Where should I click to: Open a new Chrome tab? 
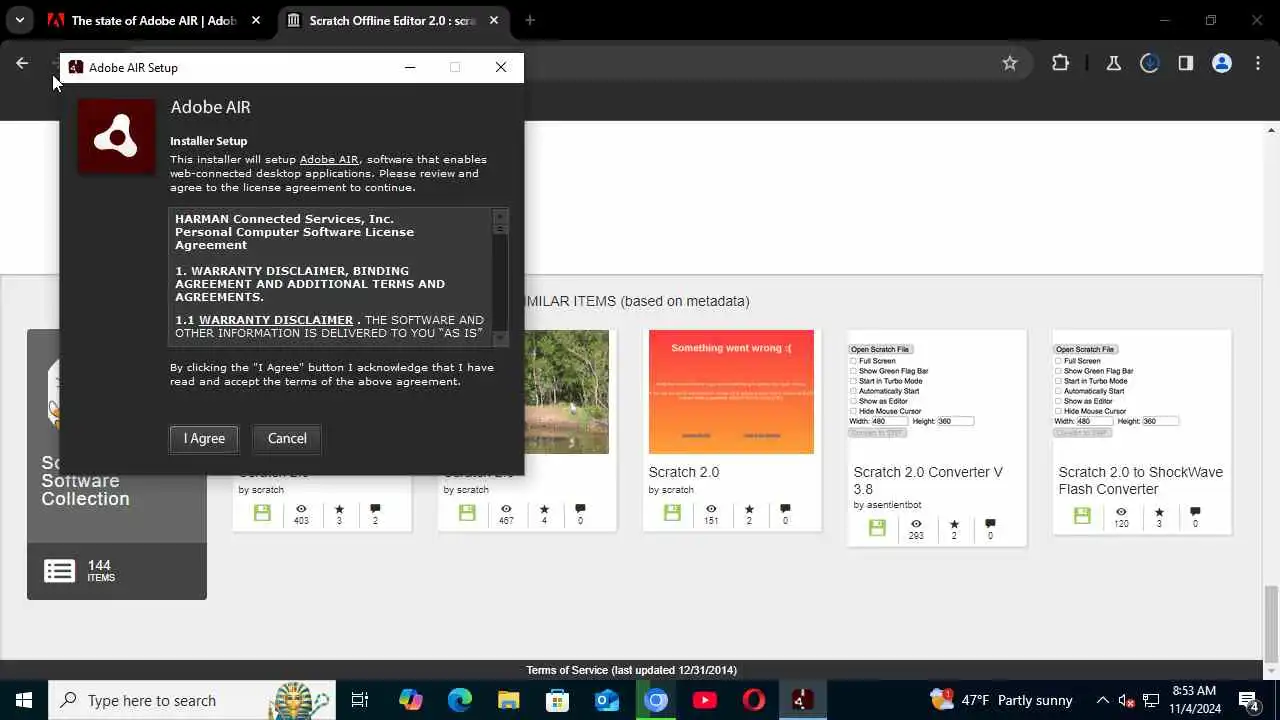coord(530,20)
